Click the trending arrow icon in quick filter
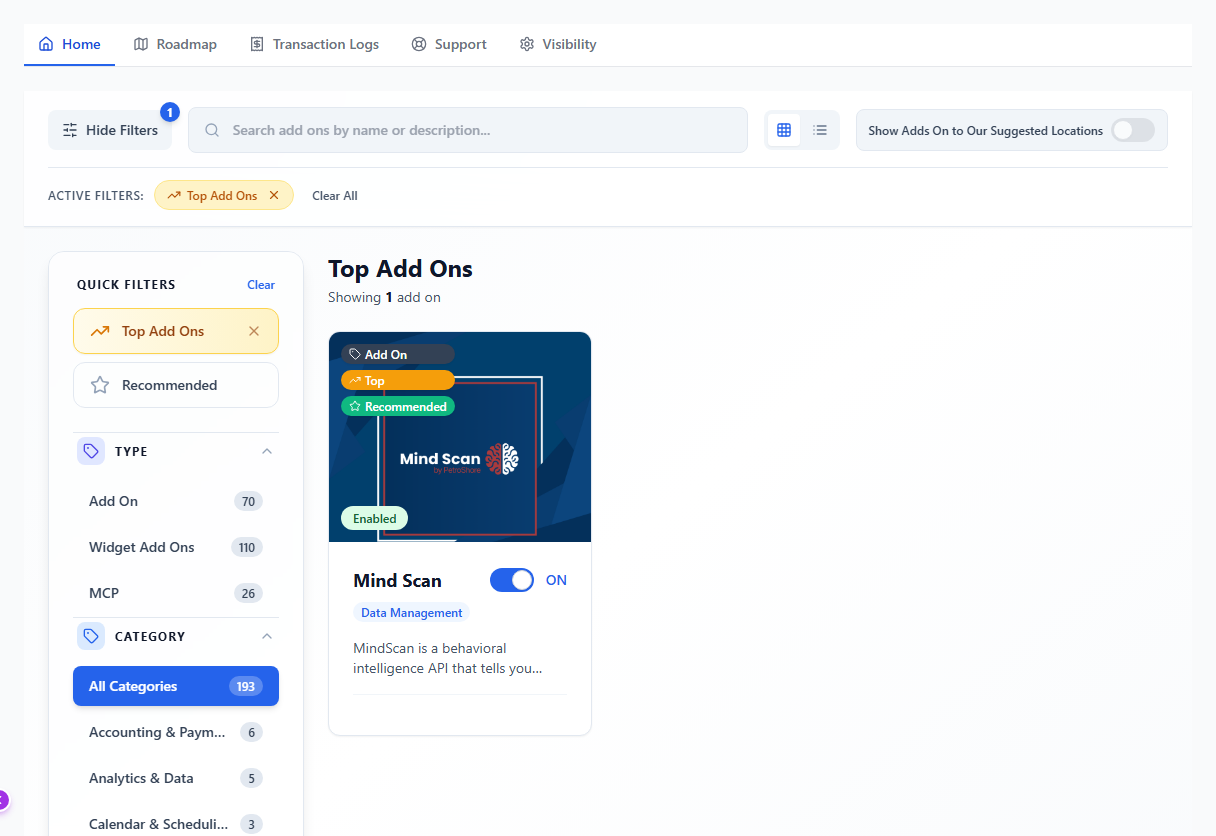This screenshot has width=1216, height=836. click(x=100, y=331)
